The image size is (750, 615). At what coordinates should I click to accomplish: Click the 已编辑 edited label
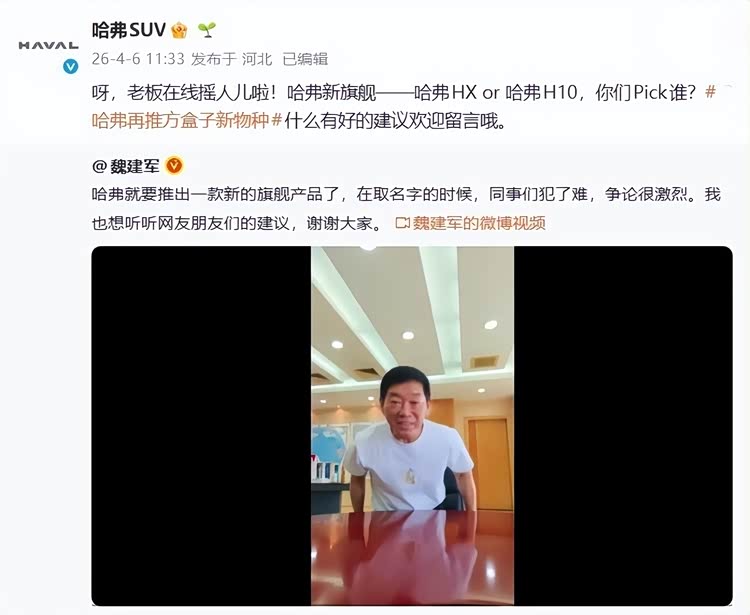(x=305, y=59)
